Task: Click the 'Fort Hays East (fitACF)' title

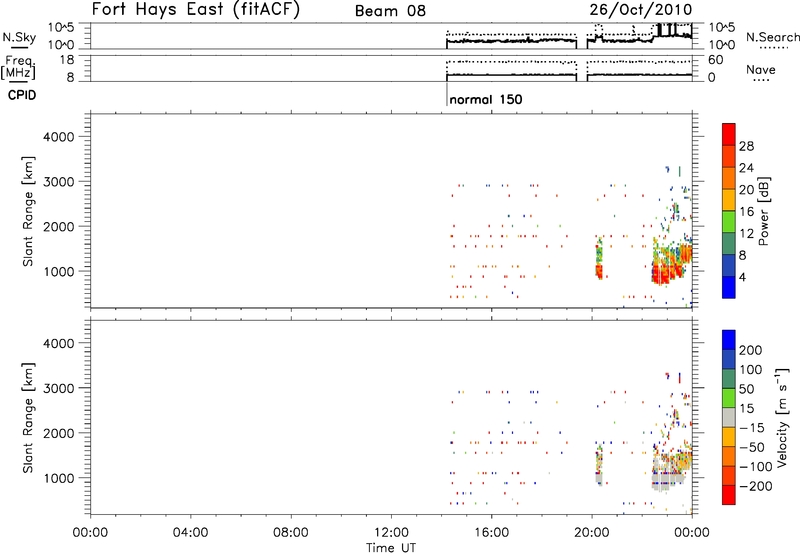Action: 196,9
